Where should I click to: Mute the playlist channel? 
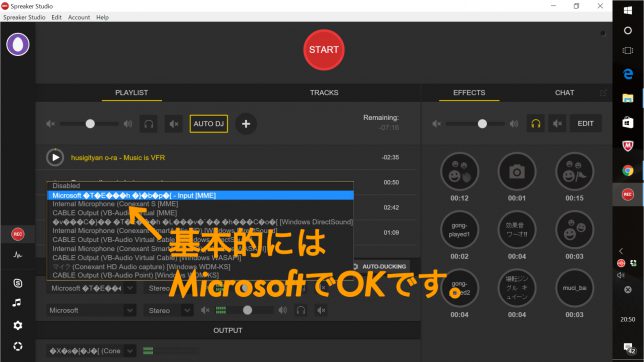[x=173, y=124]
